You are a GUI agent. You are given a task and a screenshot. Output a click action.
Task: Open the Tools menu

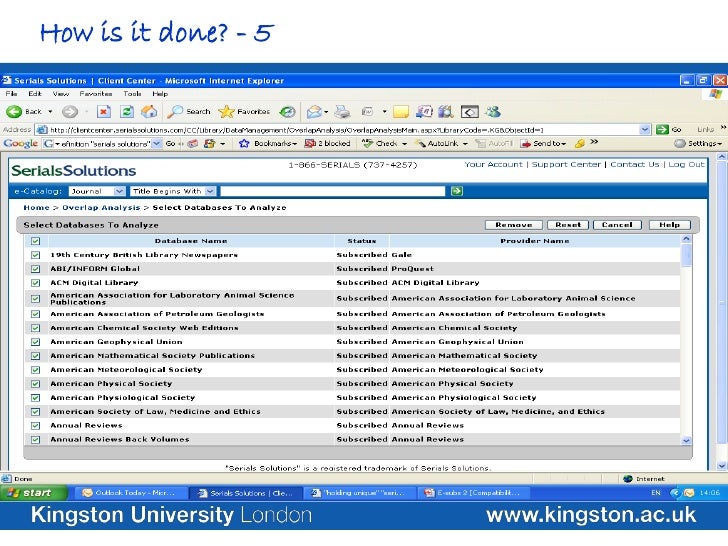[x=132, y=93]
